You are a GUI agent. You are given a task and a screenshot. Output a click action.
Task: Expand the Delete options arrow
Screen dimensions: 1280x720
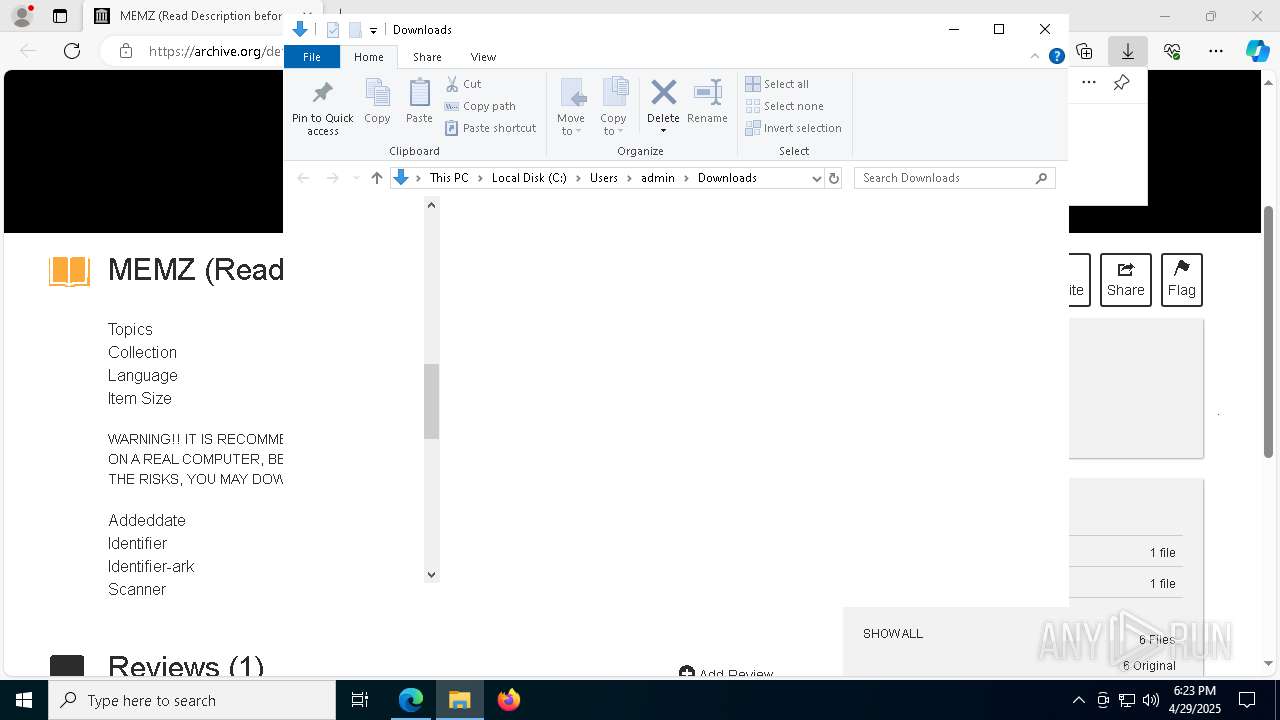pos(663,131)
